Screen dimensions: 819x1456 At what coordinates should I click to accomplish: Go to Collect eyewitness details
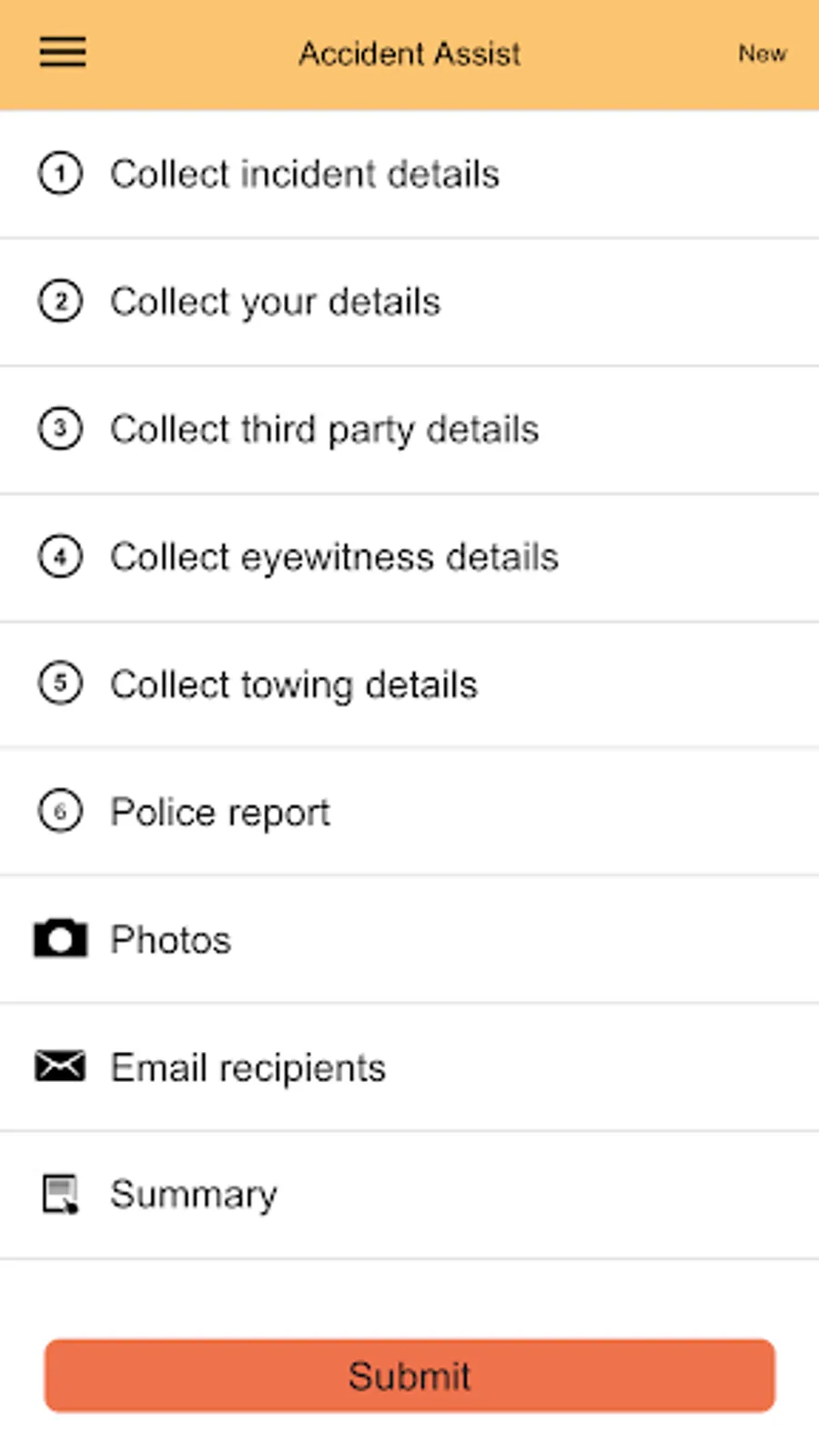(334, 556)
